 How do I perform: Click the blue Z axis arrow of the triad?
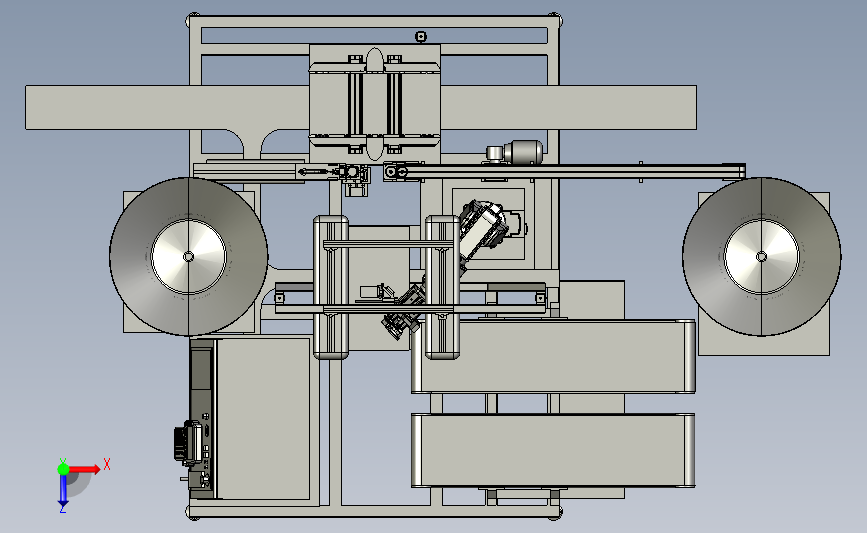pyautogui.click(x=63, y=491)
